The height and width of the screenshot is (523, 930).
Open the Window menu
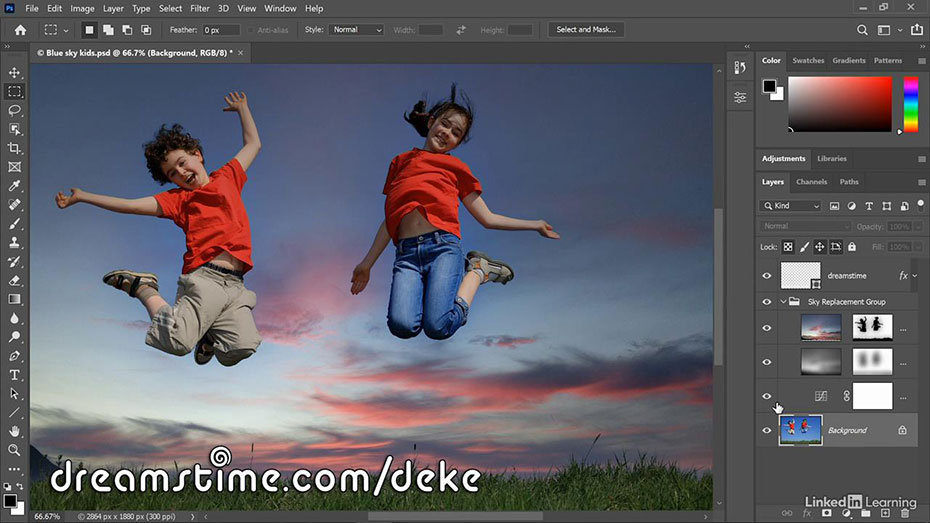(280, 8)
